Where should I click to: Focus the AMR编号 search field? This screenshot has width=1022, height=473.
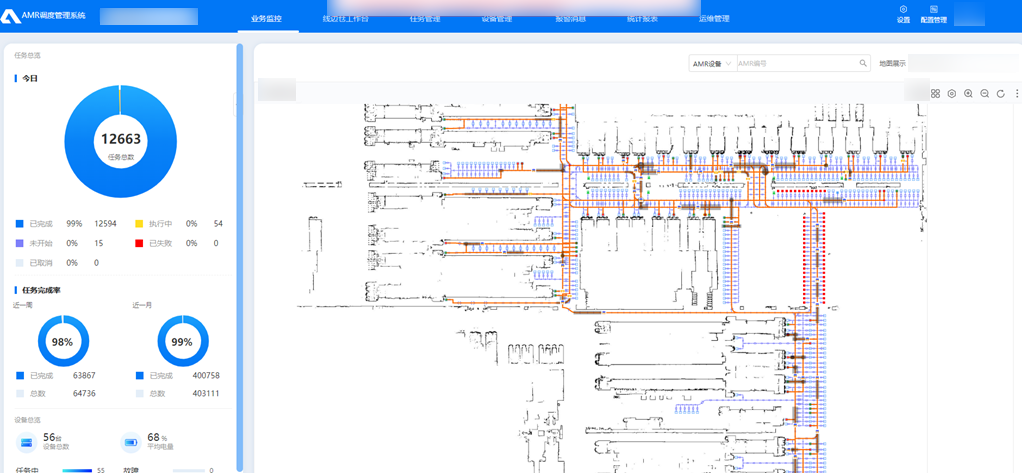point(795,64)
